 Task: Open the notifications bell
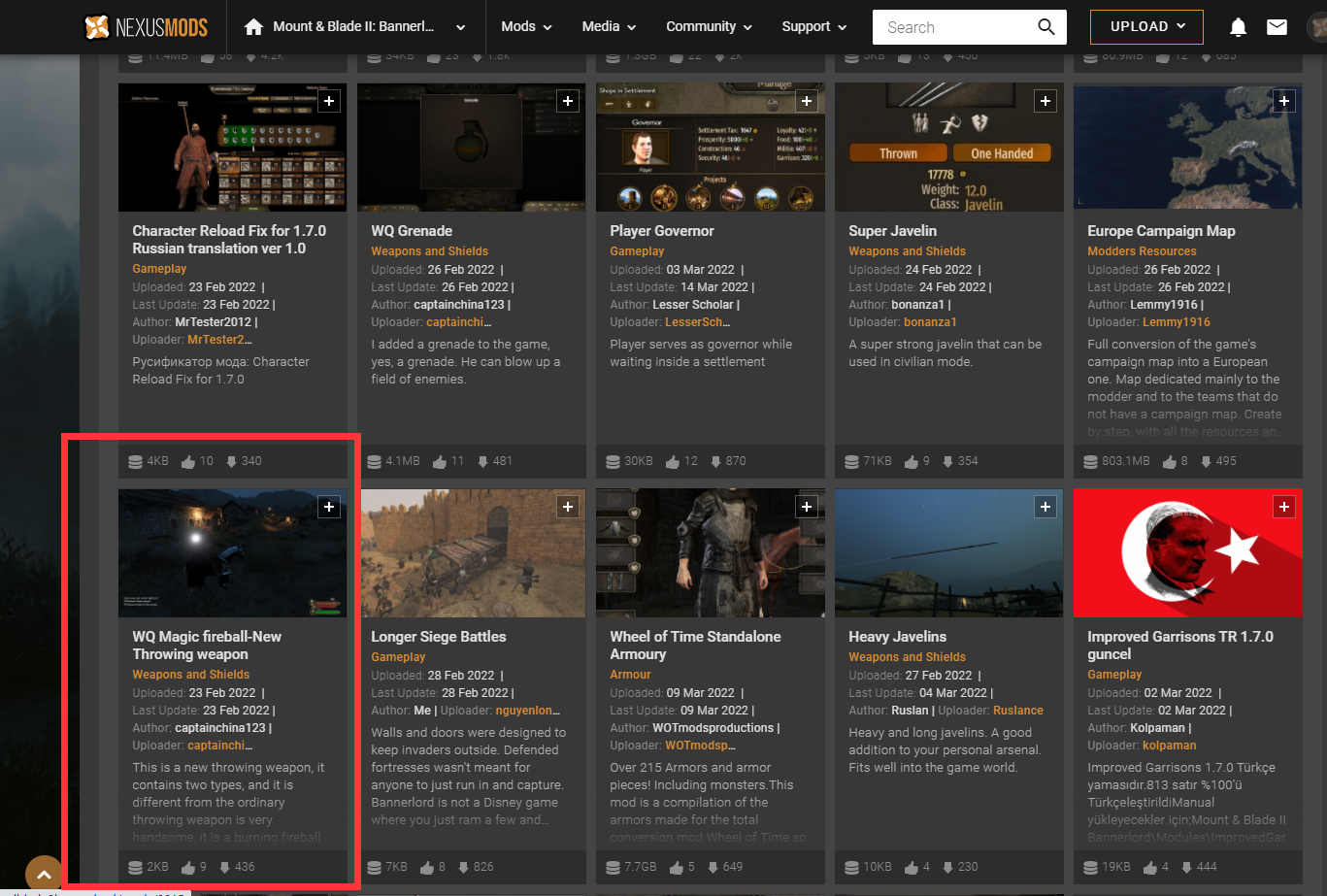1238,27
